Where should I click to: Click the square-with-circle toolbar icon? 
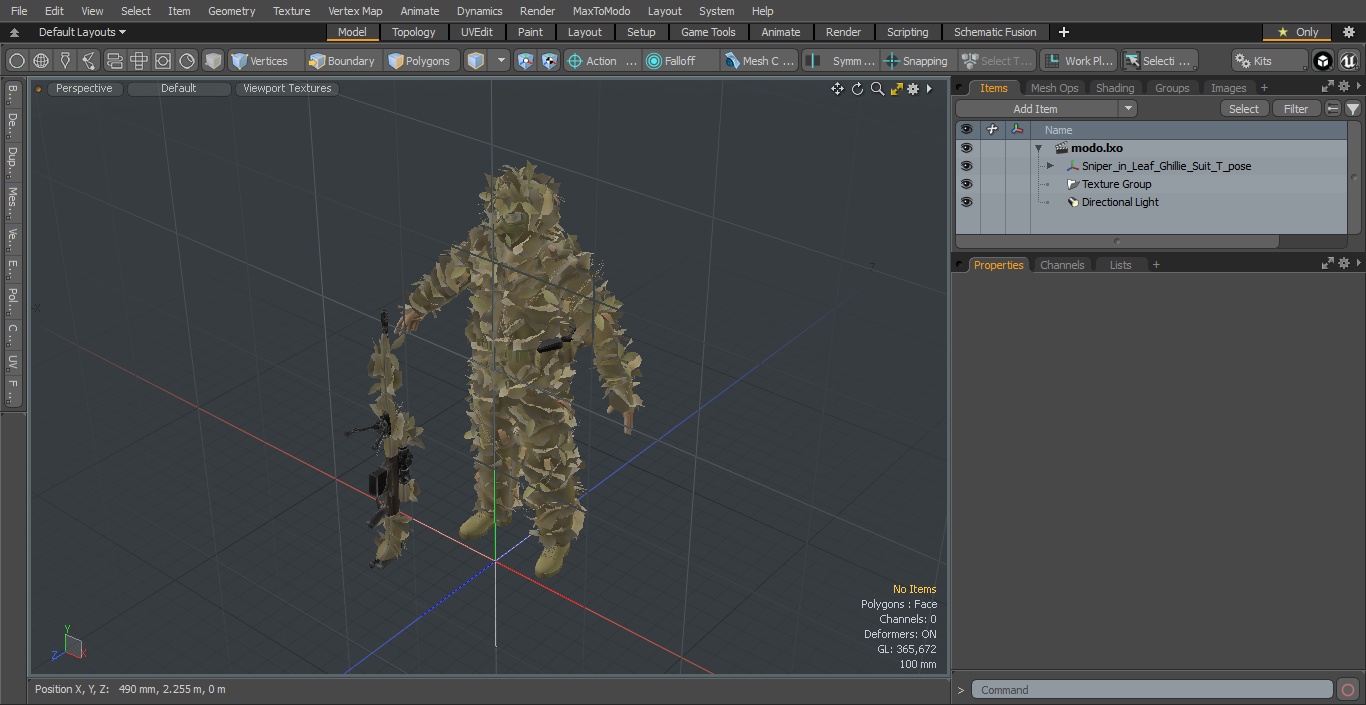162,61
